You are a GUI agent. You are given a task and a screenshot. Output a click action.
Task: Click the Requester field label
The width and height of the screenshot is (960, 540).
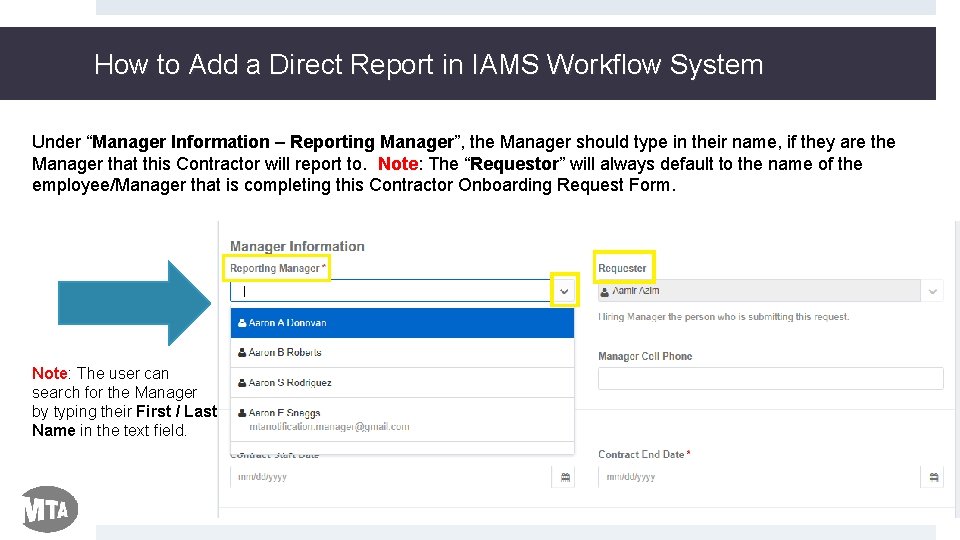point(622,268)
